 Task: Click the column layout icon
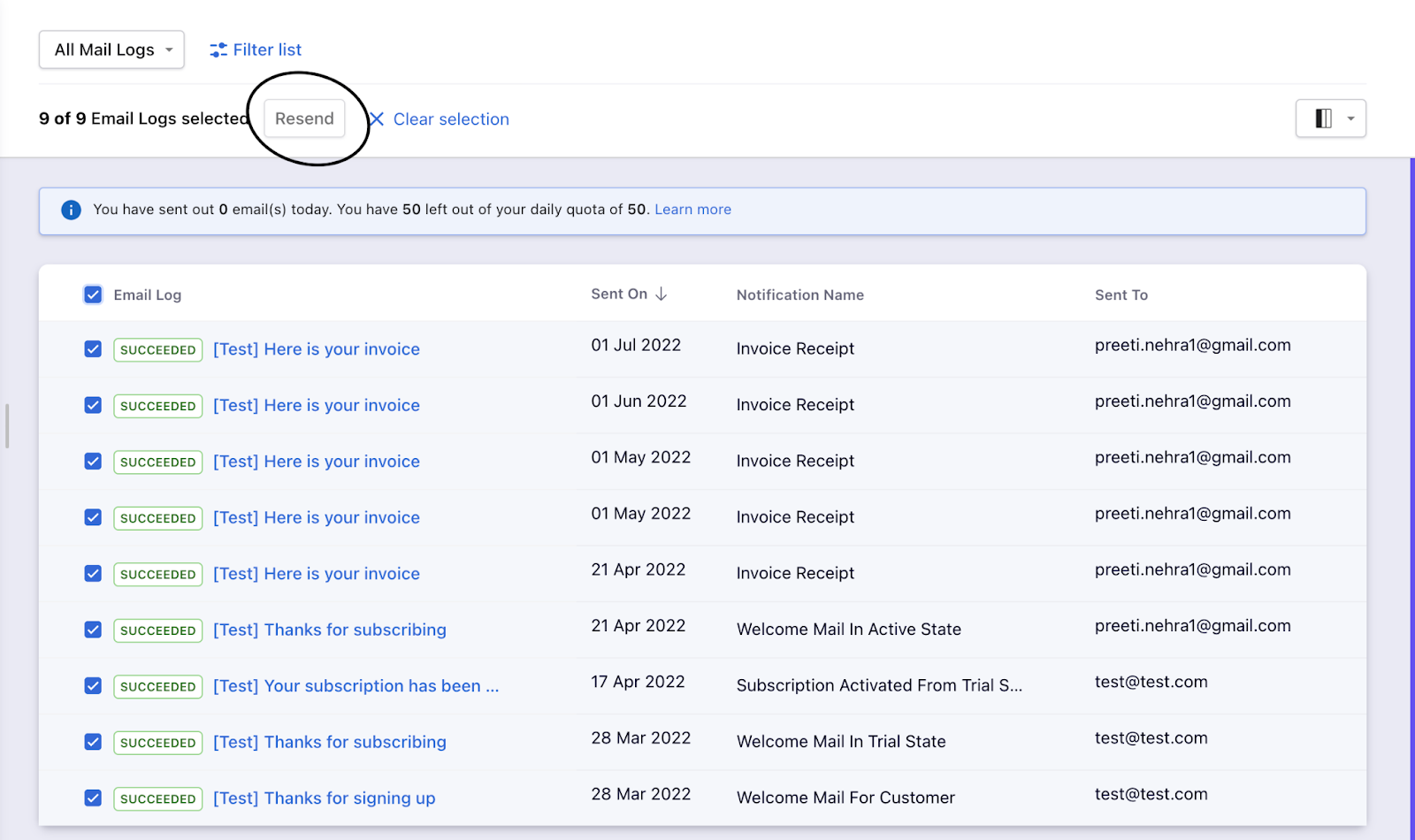1323,118
